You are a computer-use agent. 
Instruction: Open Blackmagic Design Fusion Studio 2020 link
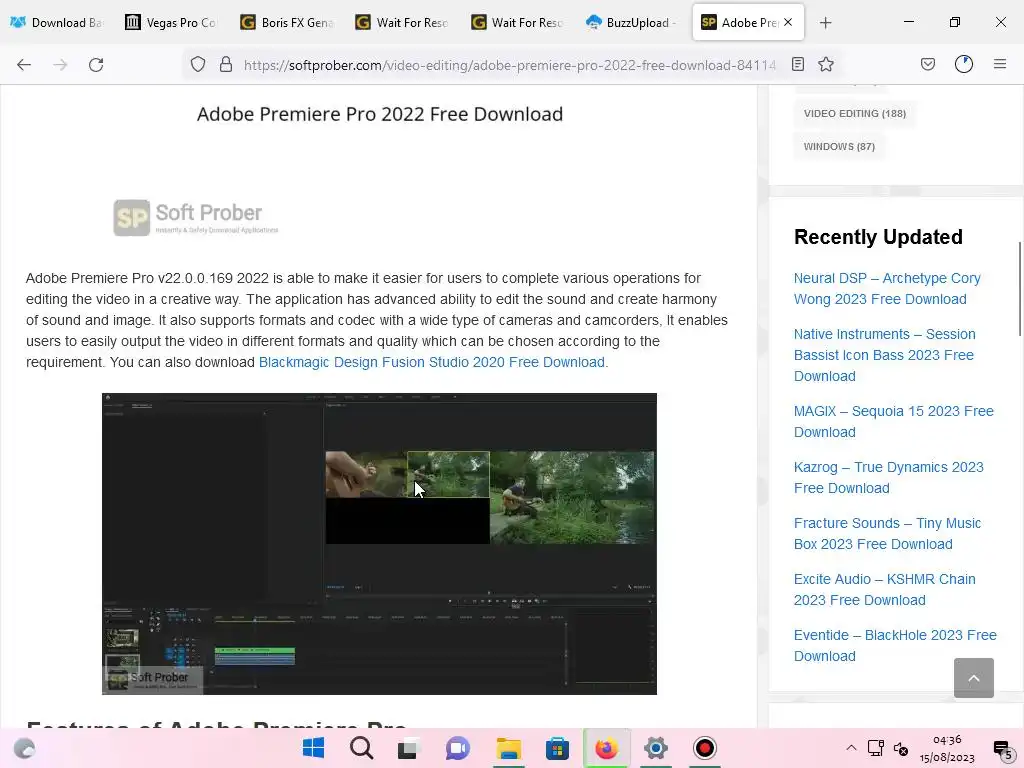[x=432, y=362]
